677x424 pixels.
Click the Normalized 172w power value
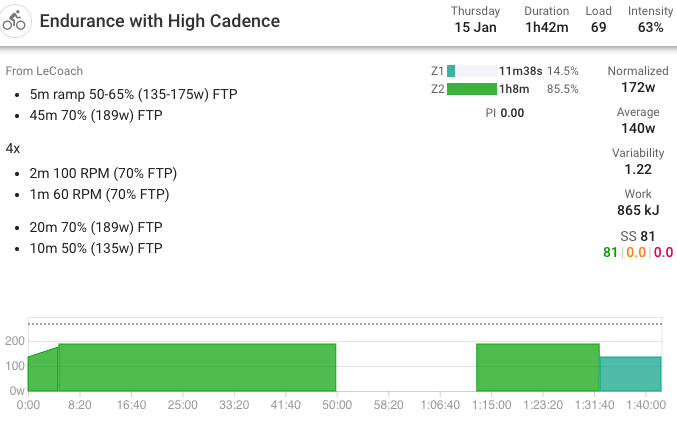[637, 88]
